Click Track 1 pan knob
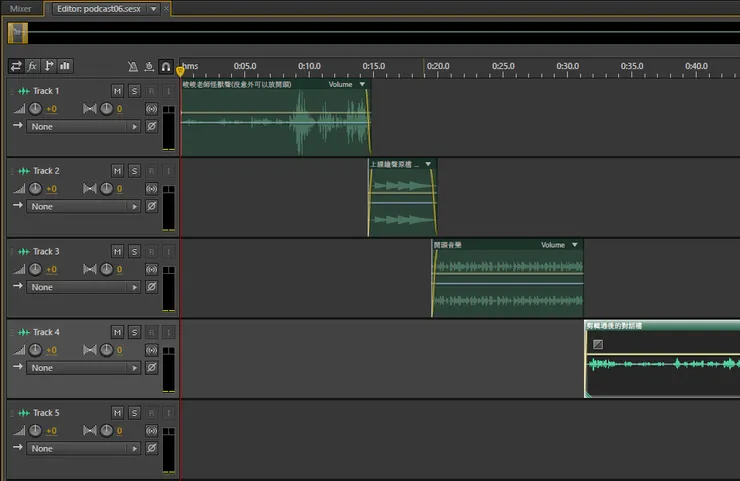This screenshot has height=481, width=740. click(107, 109)
